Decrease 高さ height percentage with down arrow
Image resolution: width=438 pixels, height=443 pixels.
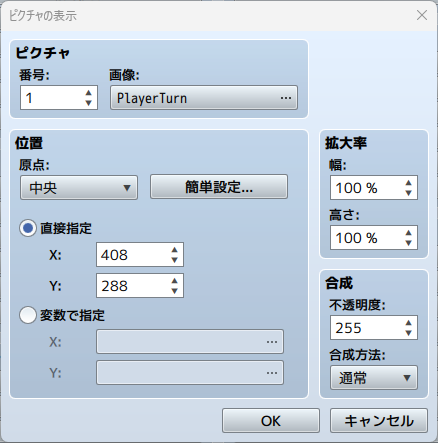pos(408,243)
